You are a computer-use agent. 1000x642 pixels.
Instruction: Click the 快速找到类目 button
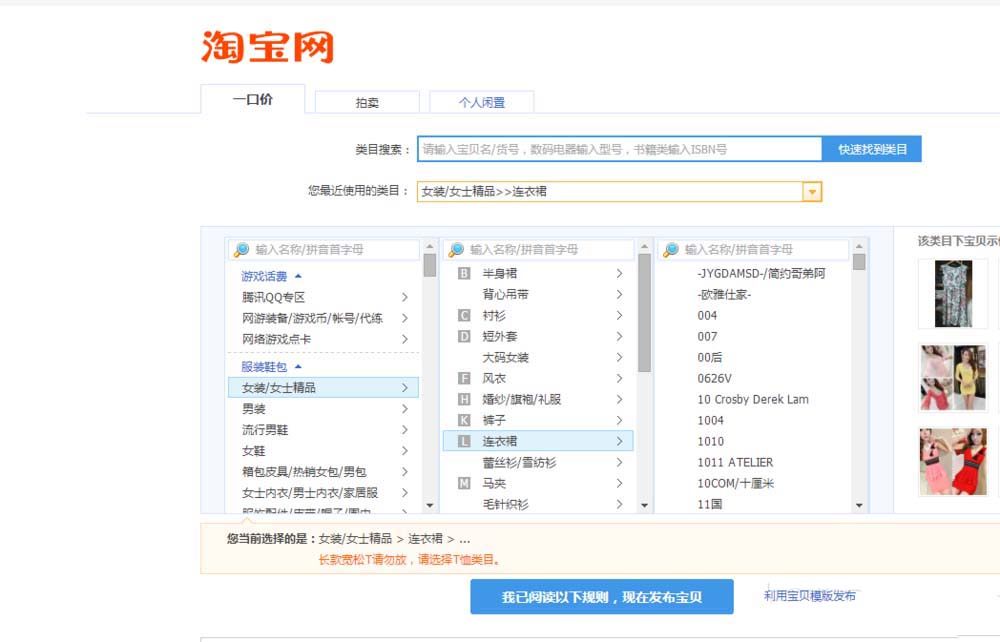tap(872, 149)
